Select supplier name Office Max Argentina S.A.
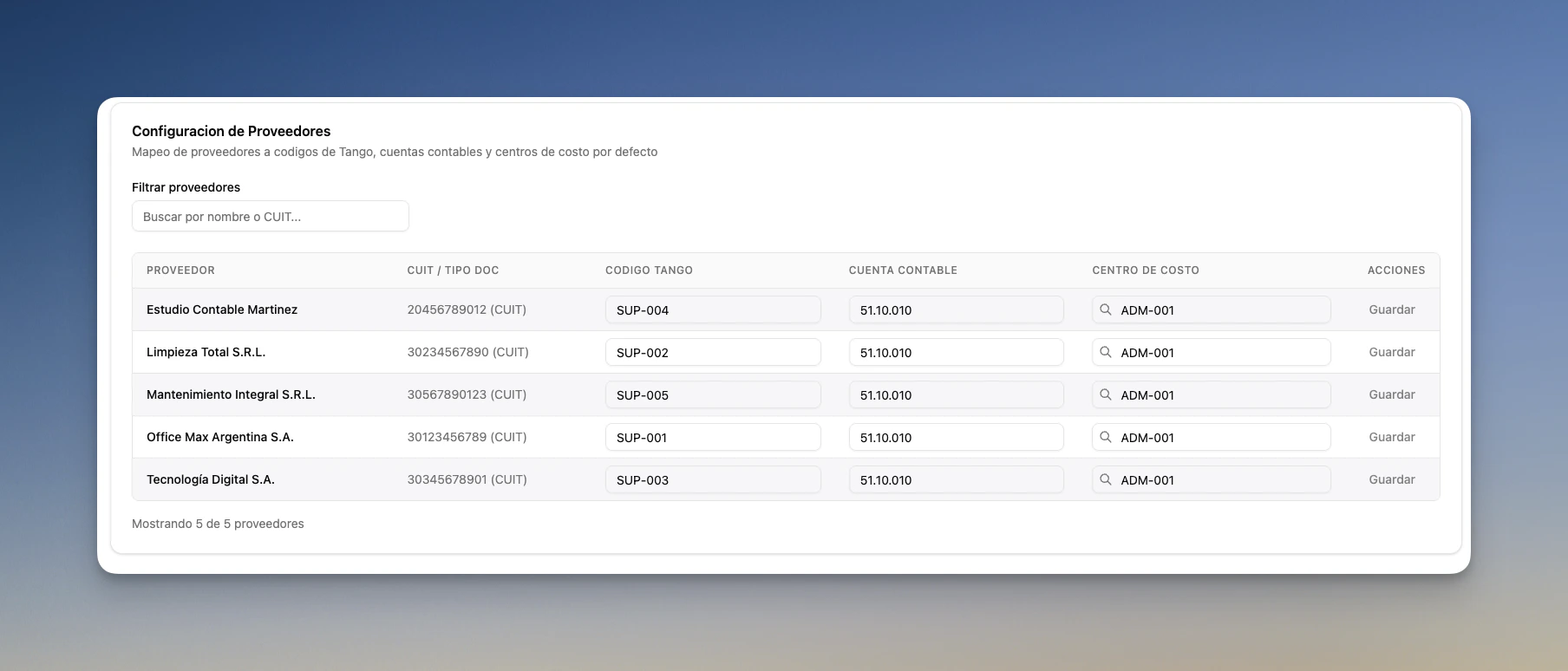 pyautogui.click(x=220, y=437)
